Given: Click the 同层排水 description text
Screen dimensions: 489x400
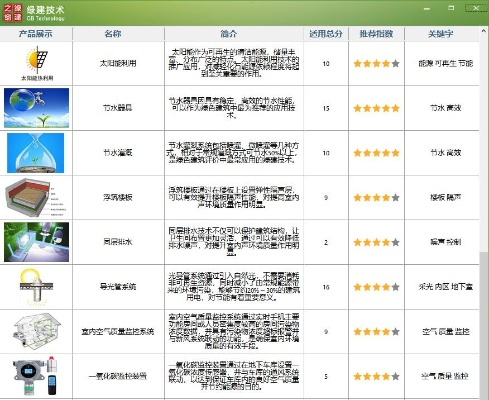Looking at the screenshot, I should pos(234,242).
